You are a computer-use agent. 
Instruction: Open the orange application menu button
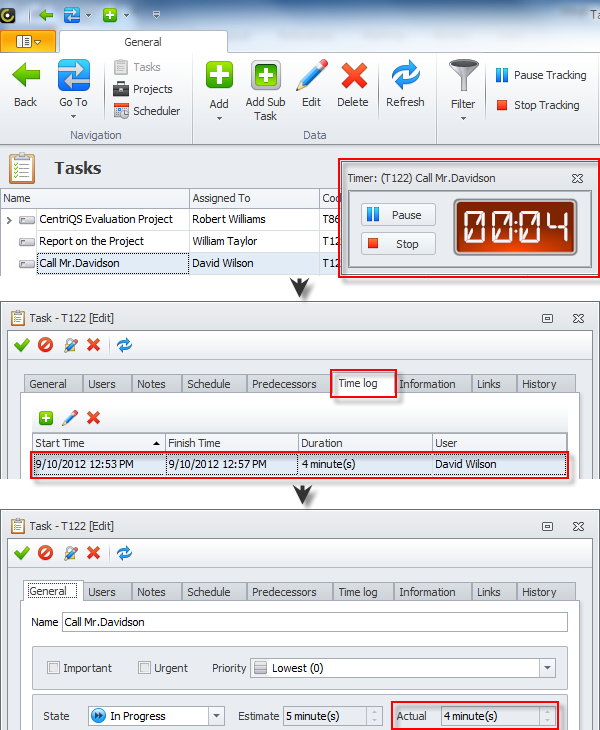(x=28, y=42)
